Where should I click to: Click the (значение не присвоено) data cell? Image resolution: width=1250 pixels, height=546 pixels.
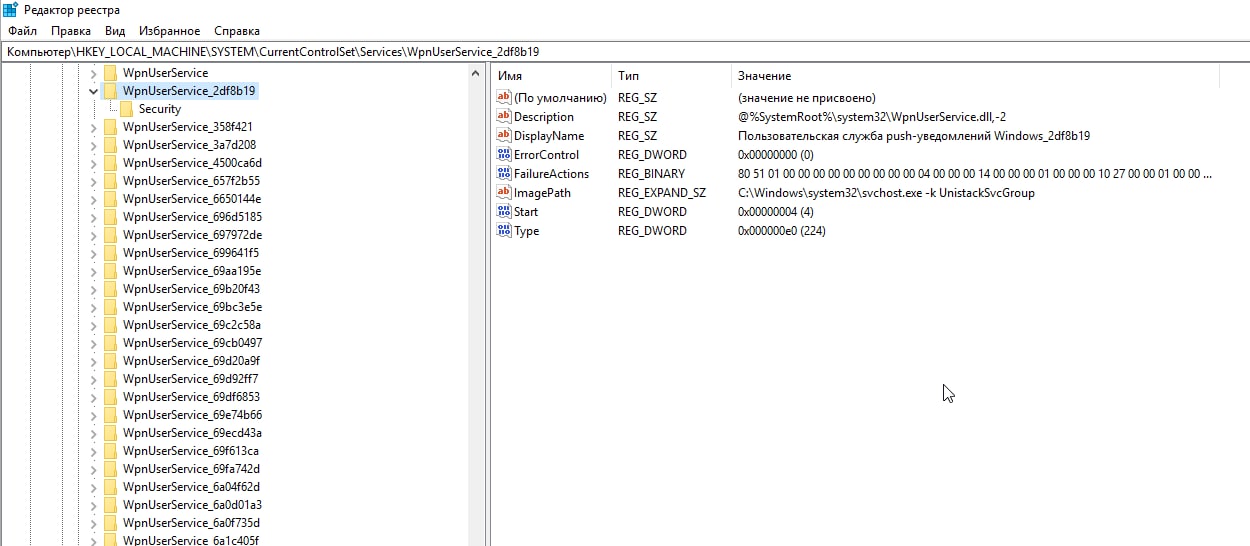click(x=807, y=98)
